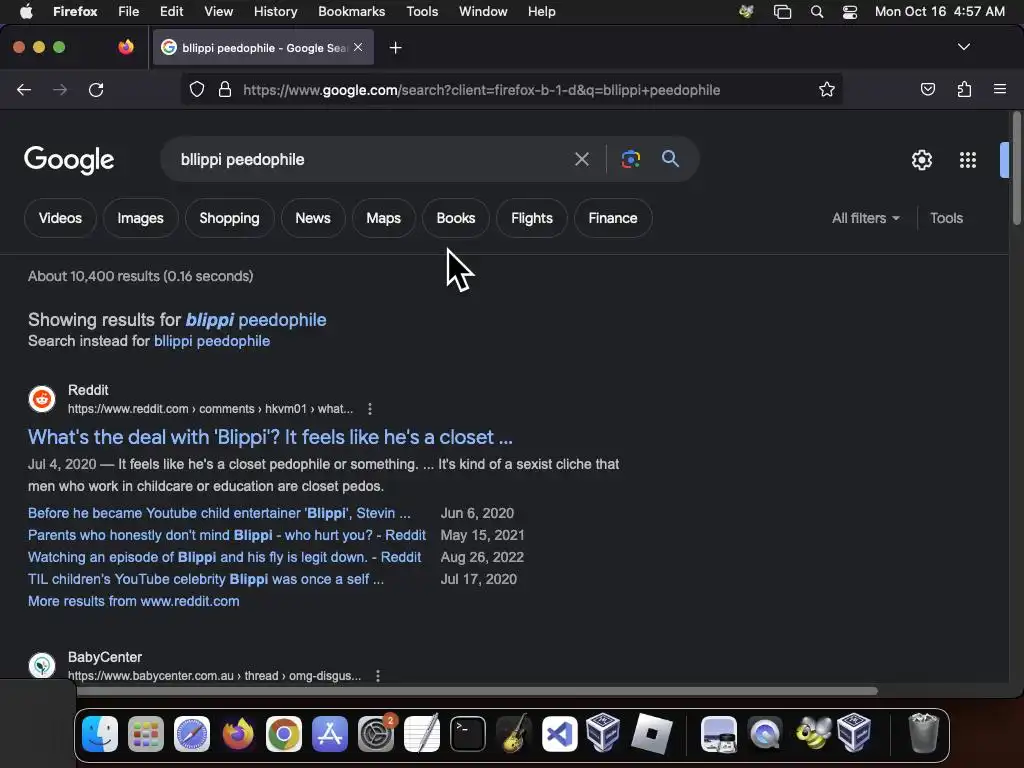Open the Firefox File menu
The image size is (1024, 768).
[128, 12]
